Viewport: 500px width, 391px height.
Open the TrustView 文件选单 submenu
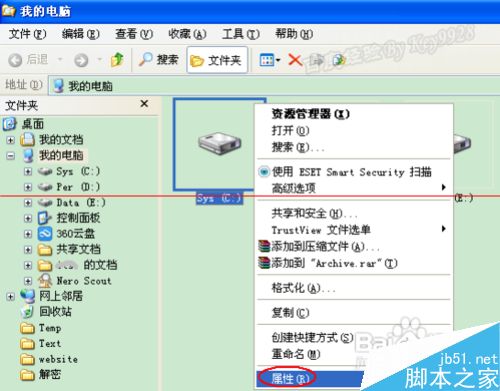354,230
